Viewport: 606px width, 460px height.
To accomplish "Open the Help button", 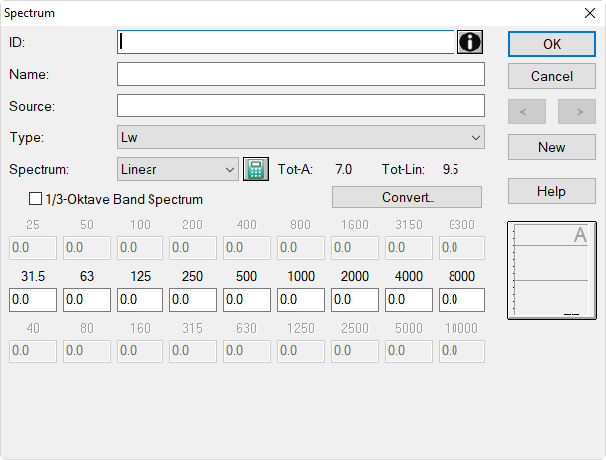I will (552, 191).
